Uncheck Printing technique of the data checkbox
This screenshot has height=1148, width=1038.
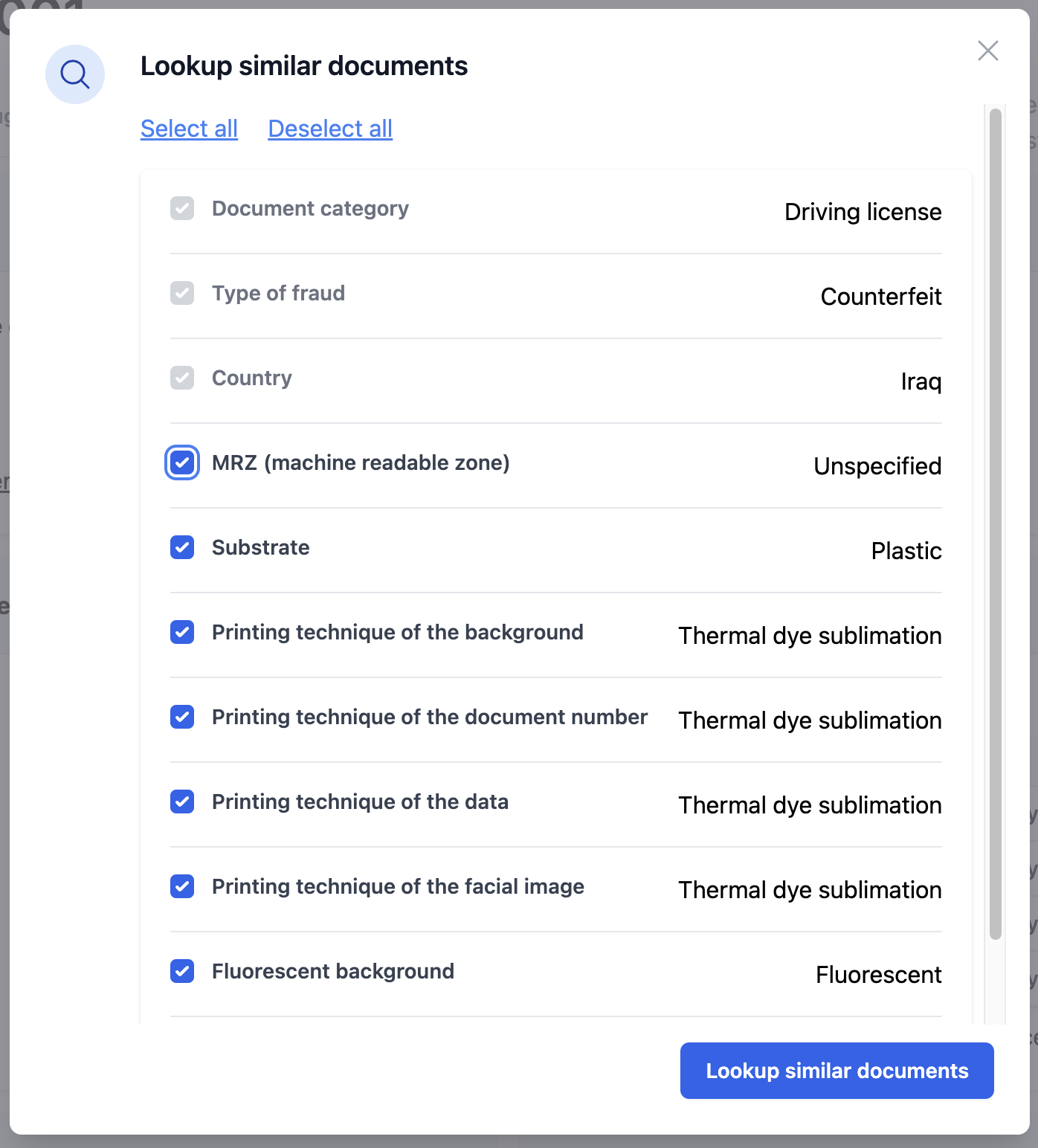[182, 802]
